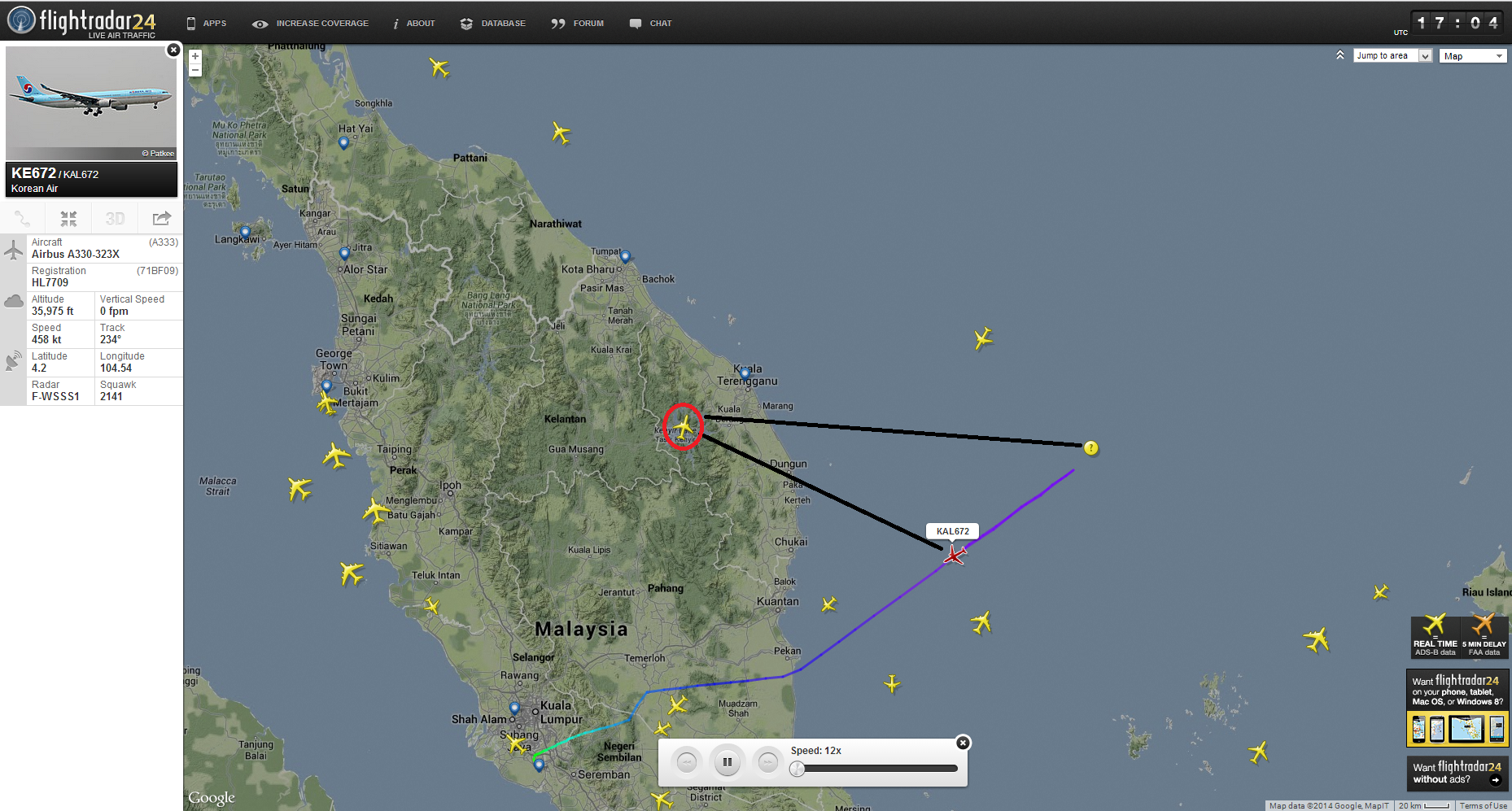Open the ABOUT menu
Viewport: 1512px width, 811px height.
pyautogui.click(x=414, y=24)
